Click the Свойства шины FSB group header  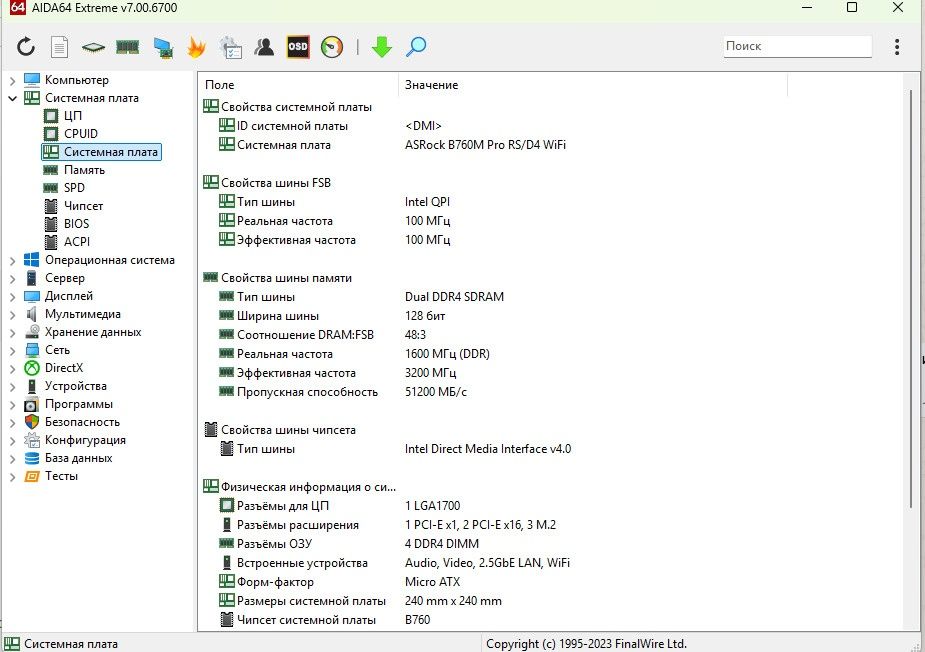(267, 183)
